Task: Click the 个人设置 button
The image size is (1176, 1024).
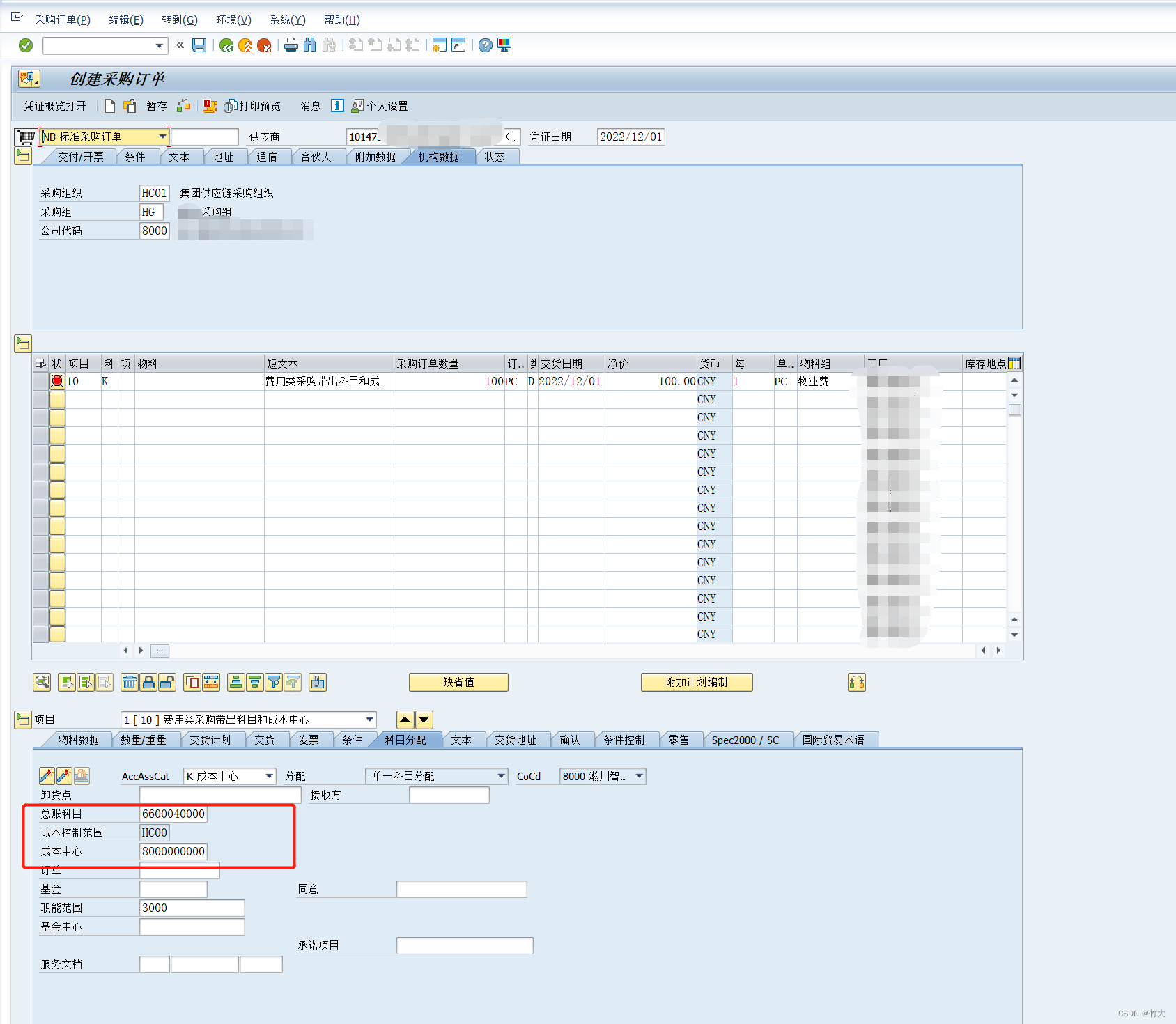Action: pos(380,106)
